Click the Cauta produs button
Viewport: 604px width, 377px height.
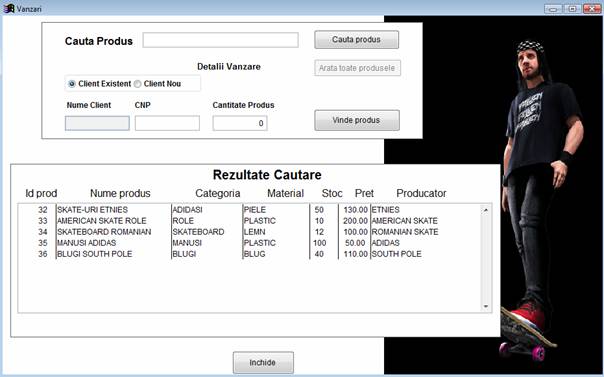coord(356,40)
